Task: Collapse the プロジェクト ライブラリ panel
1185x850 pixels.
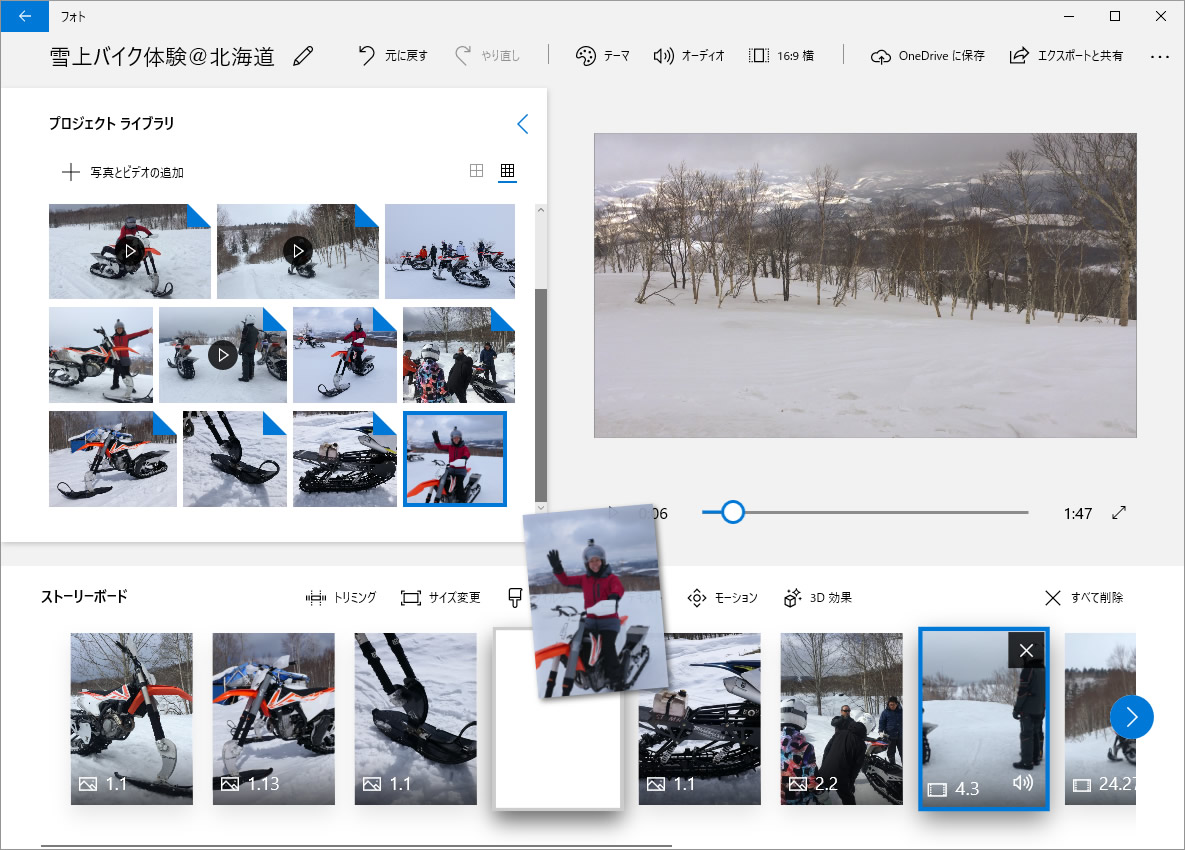Action: (x=522, y=124)
